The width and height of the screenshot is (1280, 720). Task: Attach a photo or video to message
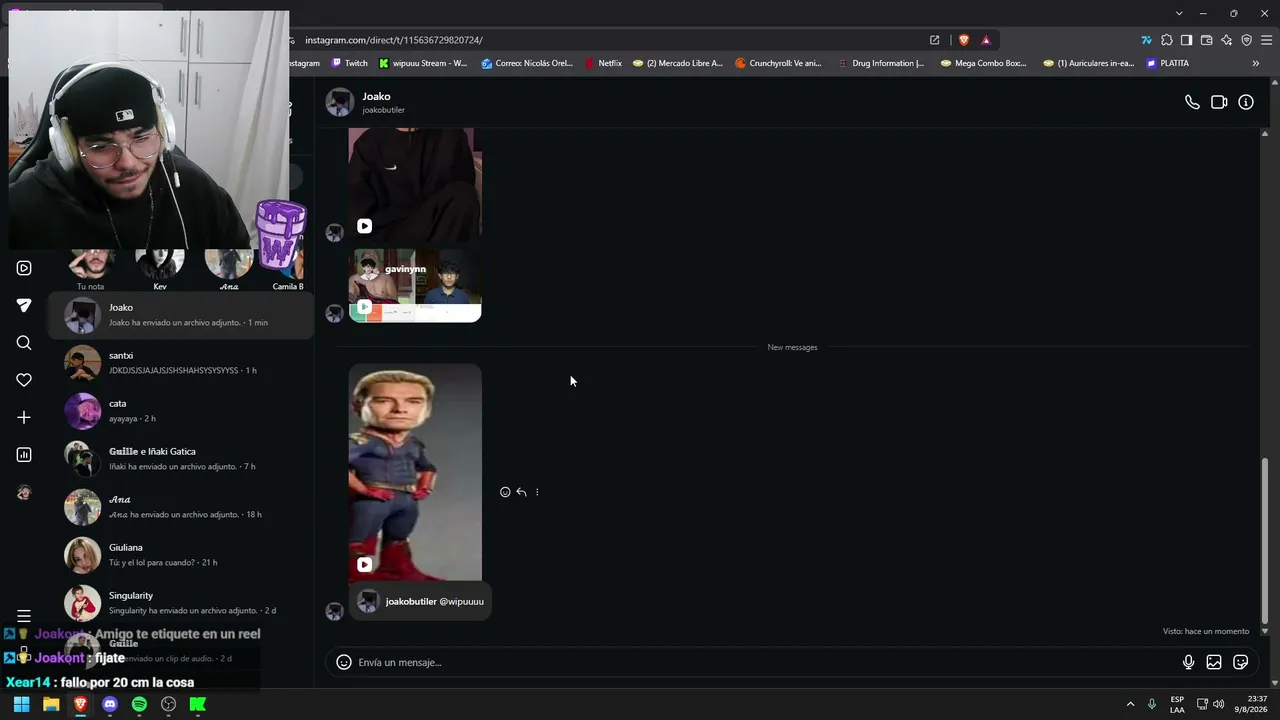tap(1214, 662)
